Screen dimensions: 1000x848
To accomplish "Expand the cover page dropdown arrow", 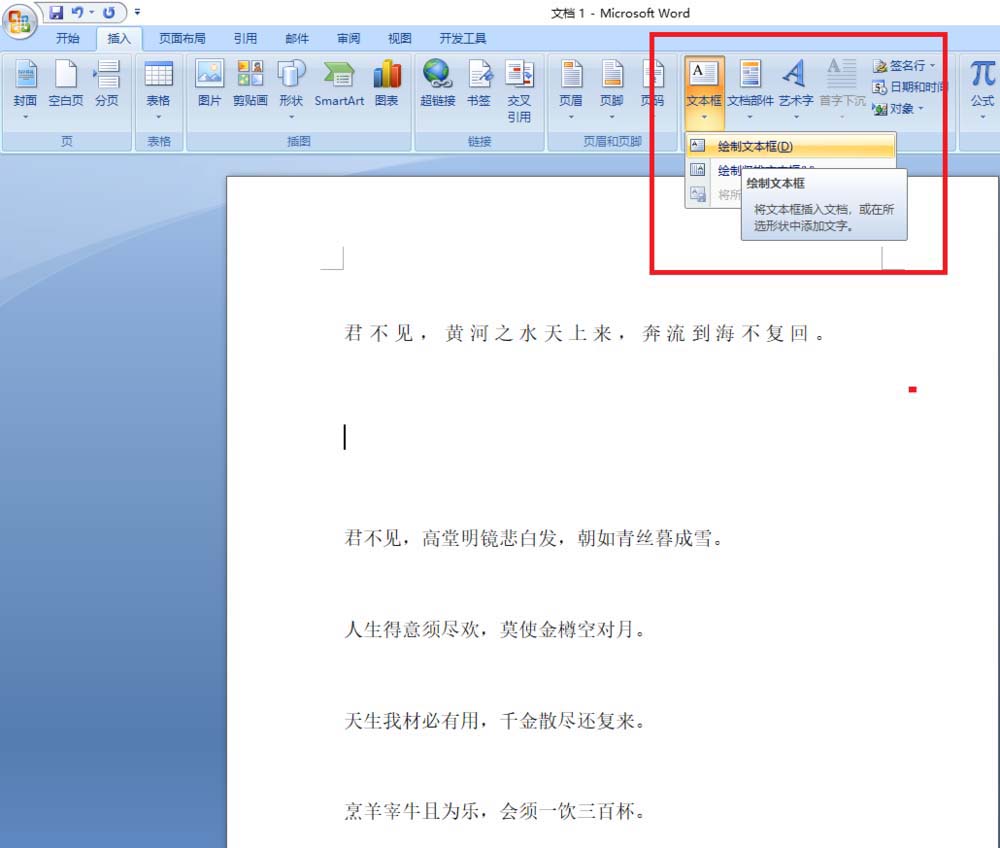I will [26, 117].
